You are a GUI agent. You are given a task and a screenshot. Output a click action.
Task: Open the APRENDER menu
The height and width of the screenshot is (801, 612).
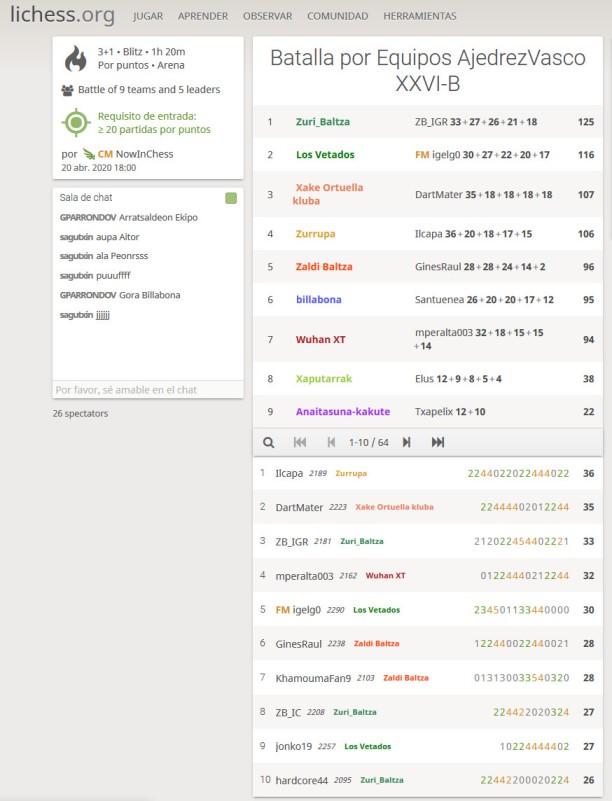(x=203, y=16)
